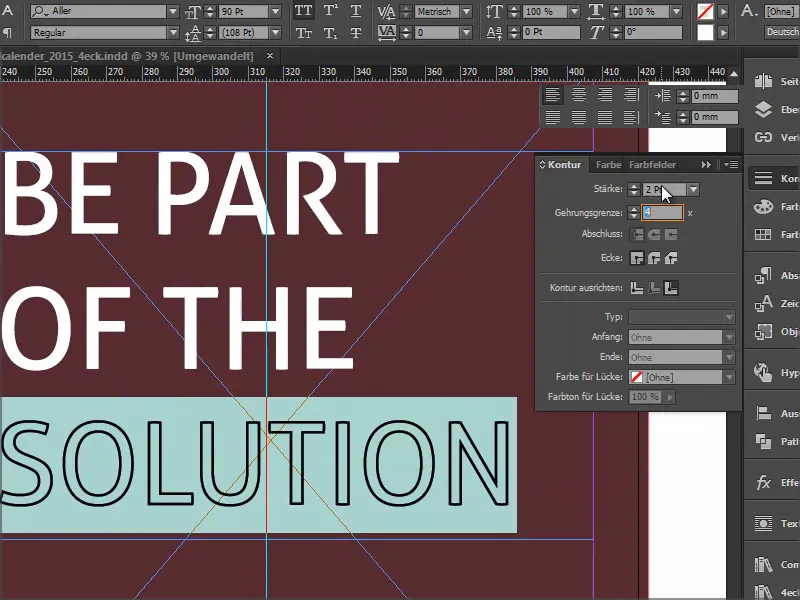Screen dimensions: 800x600
Task: Toggle Small Caps (Tт) formatting
Action: pyautogui.click(x=304, y=33)
